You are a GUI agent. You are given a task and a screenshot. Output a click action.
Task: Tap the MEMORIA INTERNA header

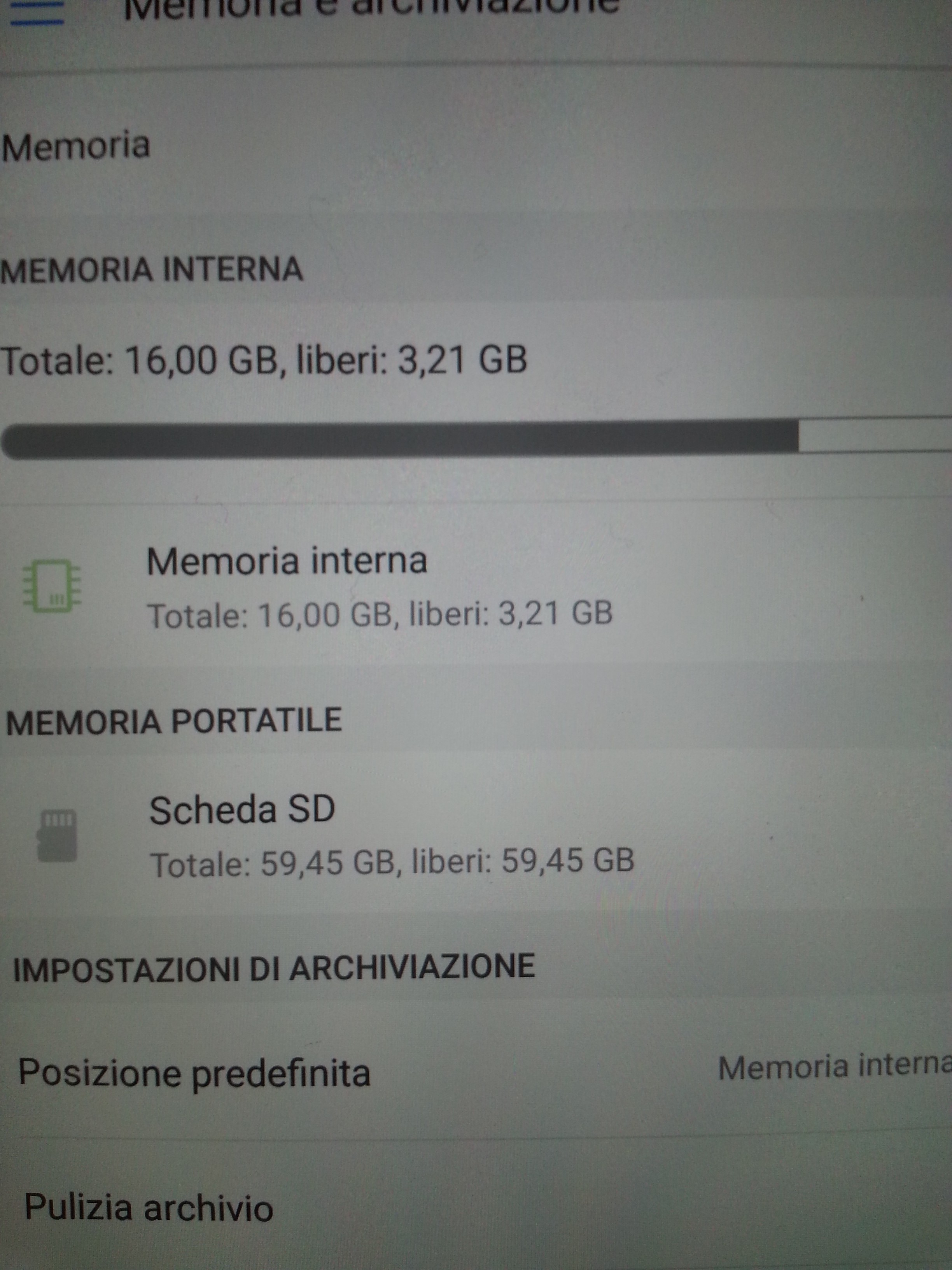pyautogui.click(x=152, y=269)
